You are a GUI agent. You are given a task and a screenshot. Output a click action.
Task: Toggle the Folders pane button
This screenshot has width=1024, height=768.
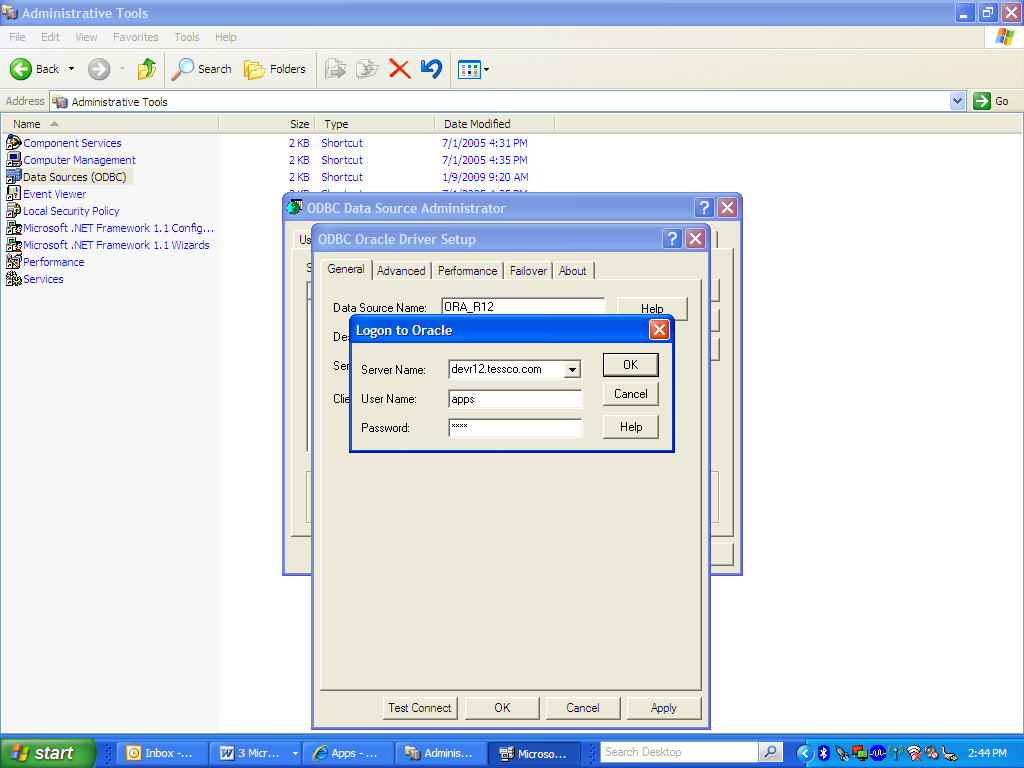click(274, 69)
